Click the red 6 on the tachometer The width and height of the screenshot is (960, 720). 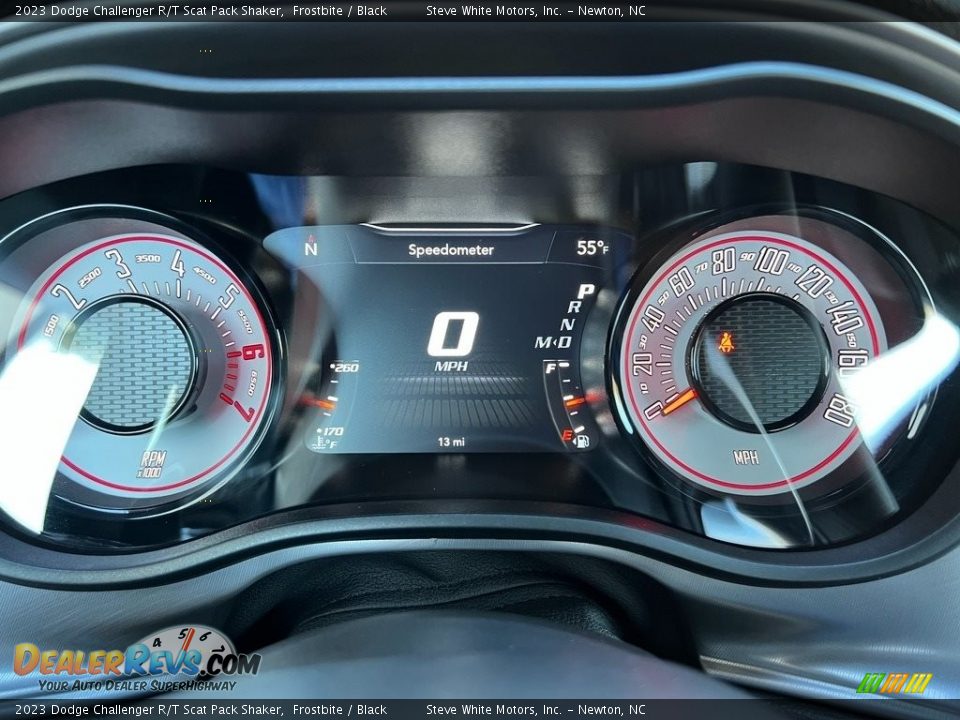click(x=252, y=353)
